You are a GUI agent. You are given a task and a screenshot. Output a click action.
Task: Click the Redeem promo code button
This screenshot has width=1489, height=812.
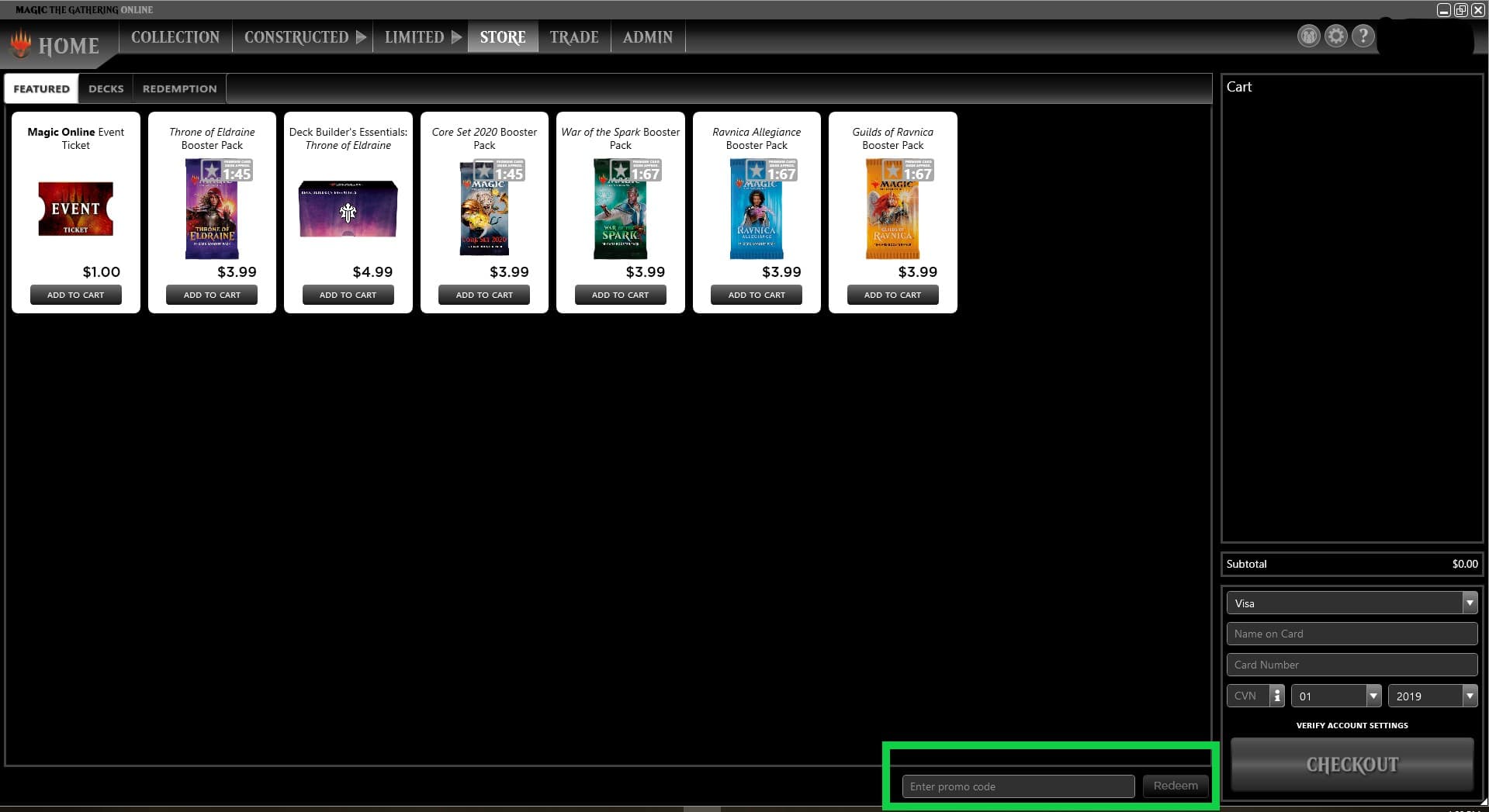point(1176,786)
